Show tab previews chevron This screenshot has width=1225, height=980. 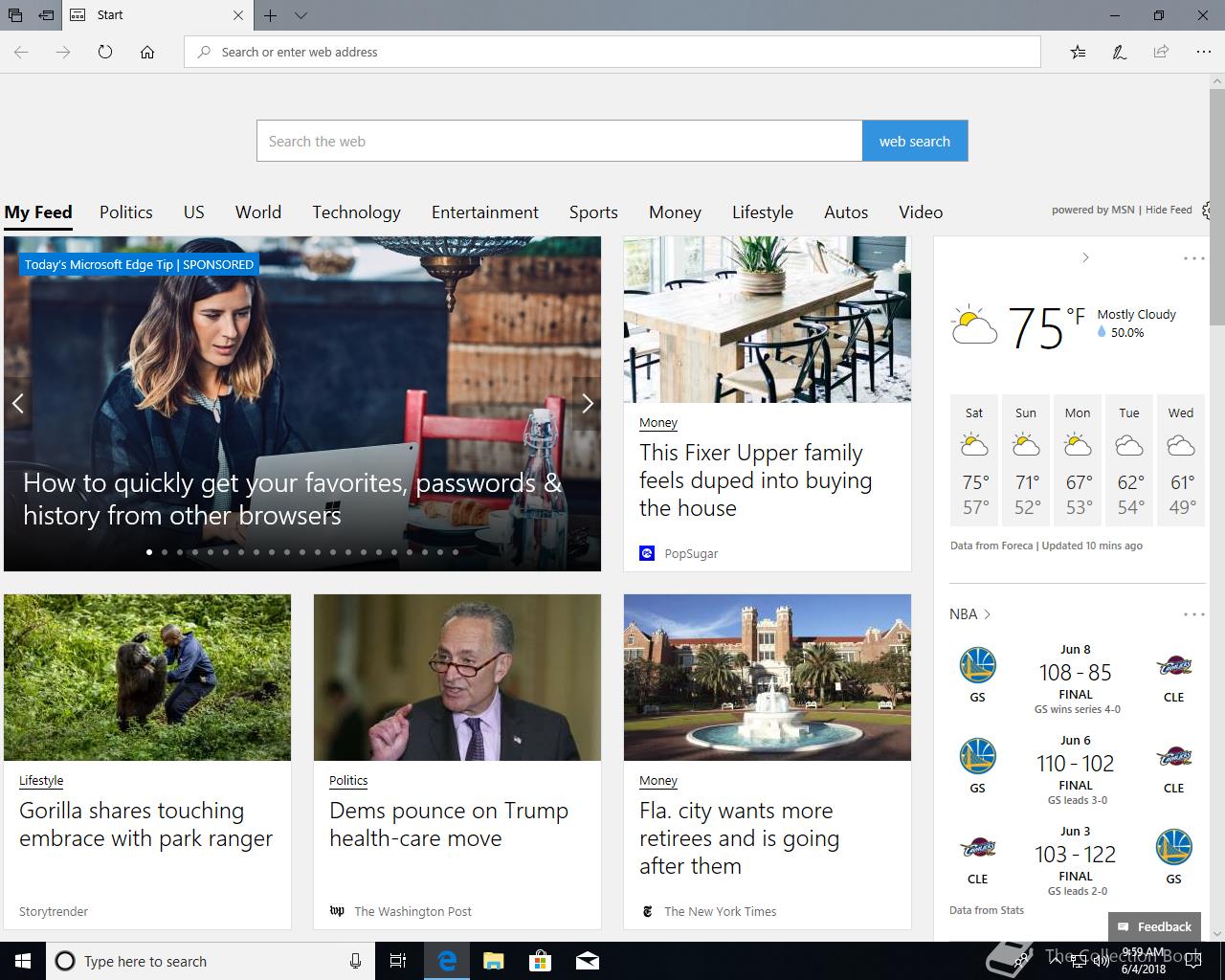(301, 15)
